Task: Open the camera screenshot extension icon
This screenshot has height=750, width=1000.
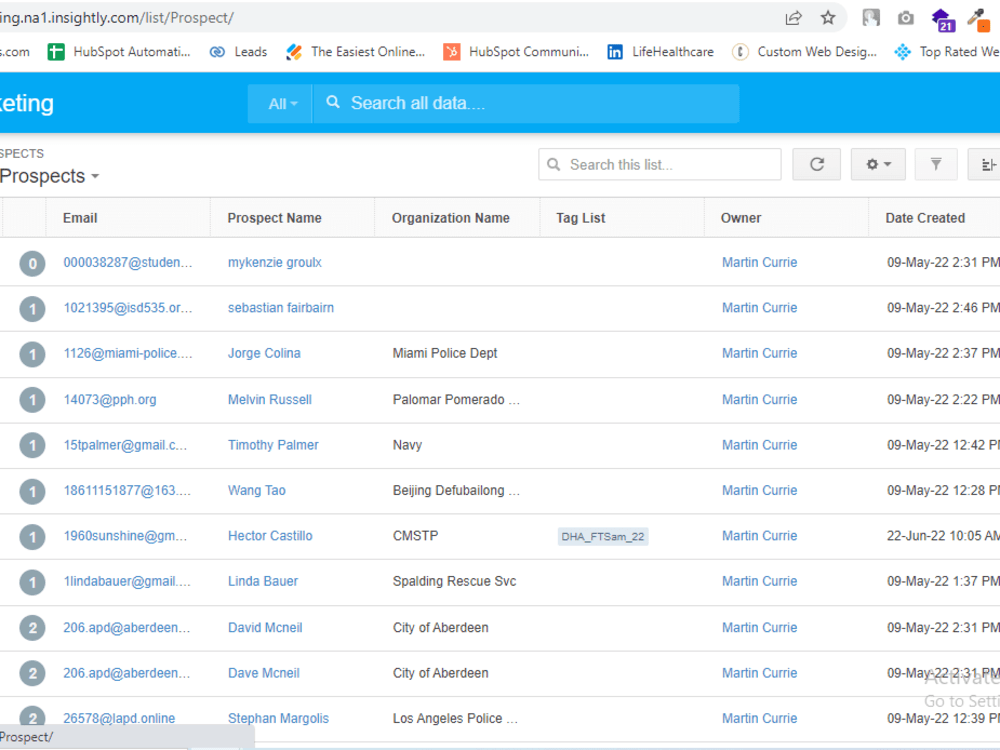Action: pyautogui.click(x=906, y=18)
